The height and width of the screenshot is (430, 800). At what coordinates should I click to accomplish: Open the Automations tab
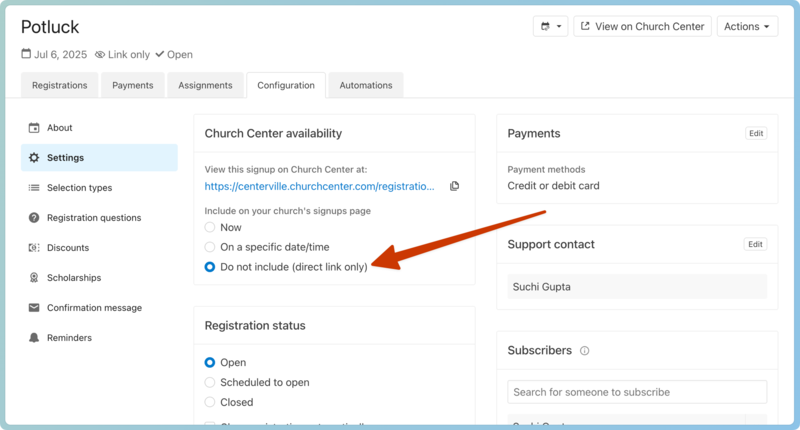pyautogui.click(x=366, y=86)
